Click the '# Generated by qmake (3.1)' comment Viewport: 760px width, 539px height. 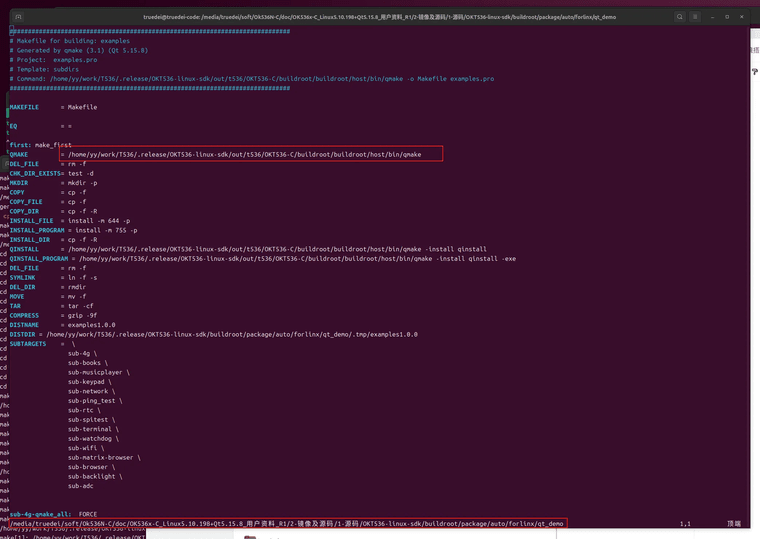(79, 50)
